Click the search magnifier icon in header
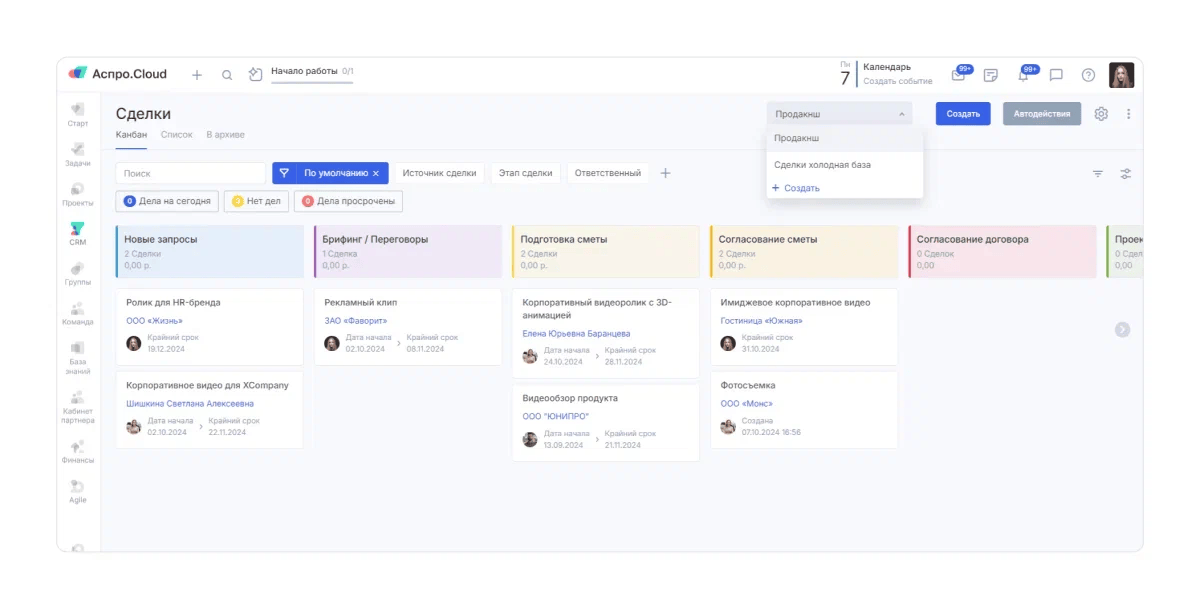 [227, 75]
